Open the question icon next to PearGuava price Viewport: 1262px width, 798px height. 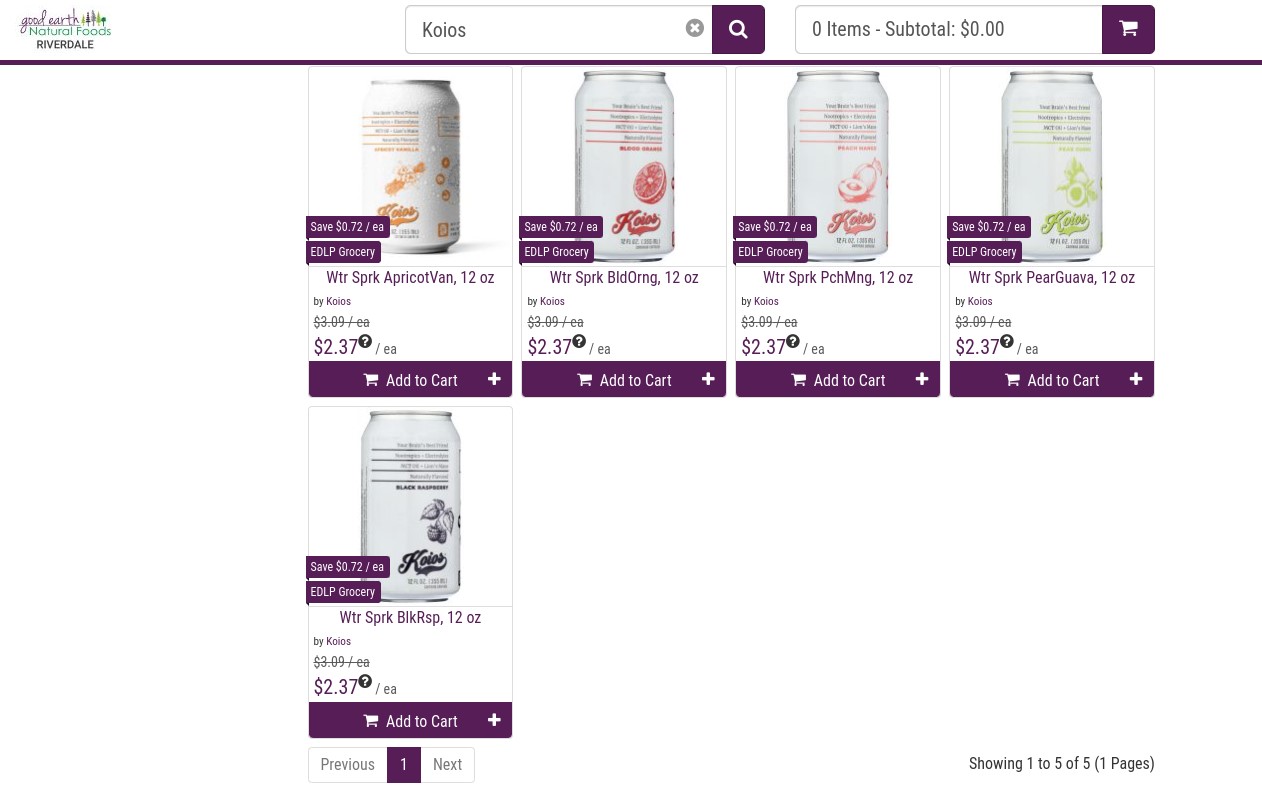[1006, 341]
